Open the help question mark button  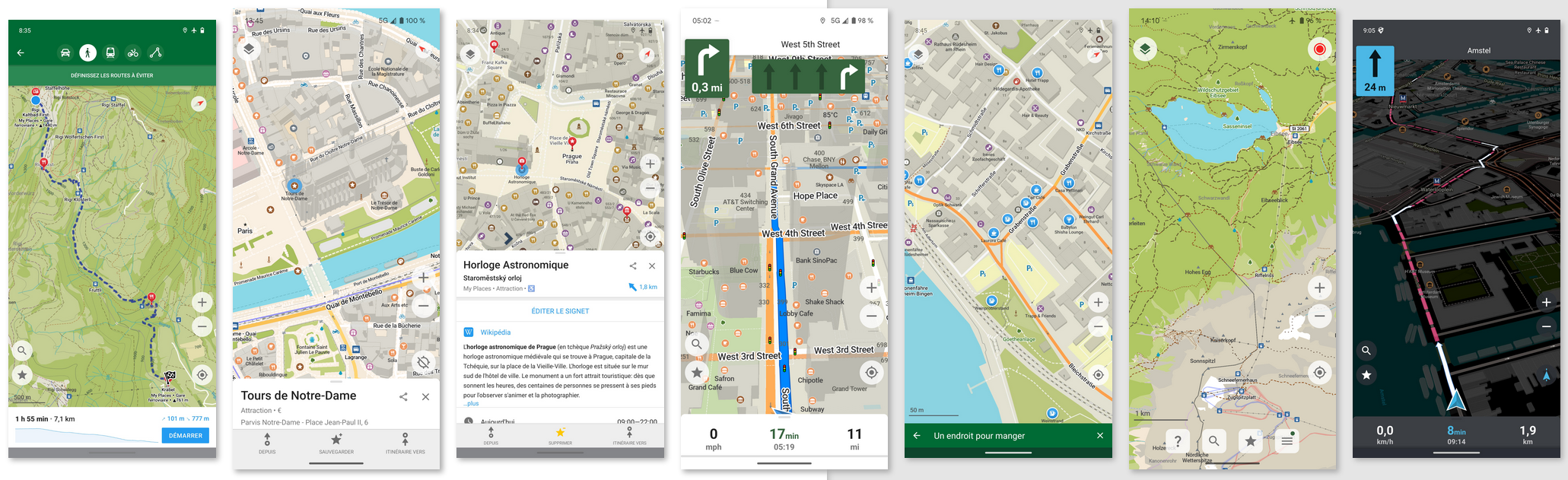click(1178, 440)
